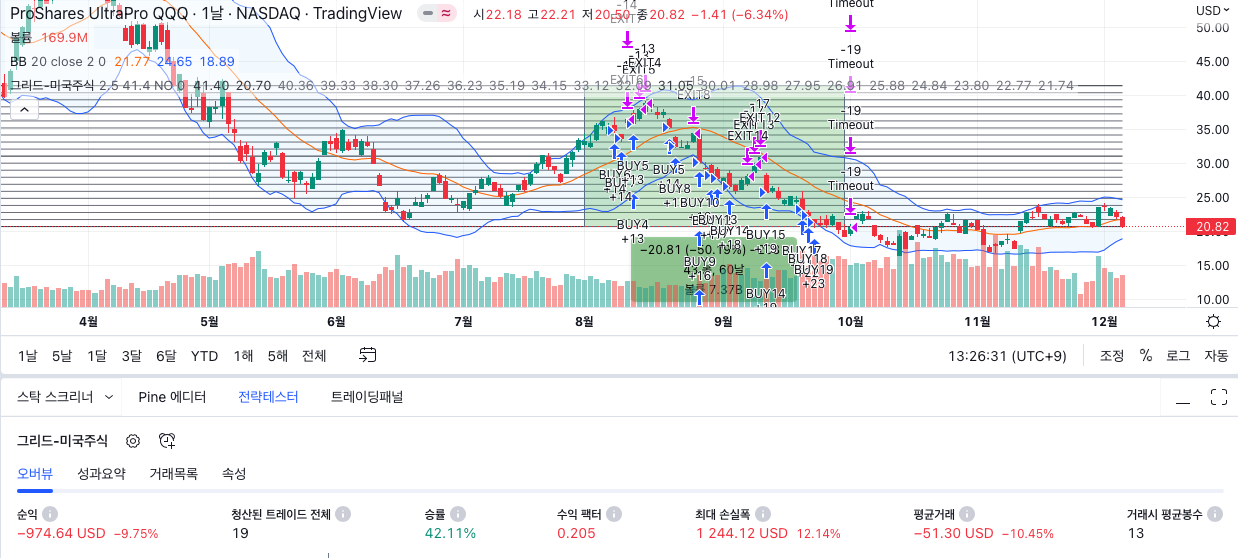Toggle the 로그 logarithmic scale

1179,356
